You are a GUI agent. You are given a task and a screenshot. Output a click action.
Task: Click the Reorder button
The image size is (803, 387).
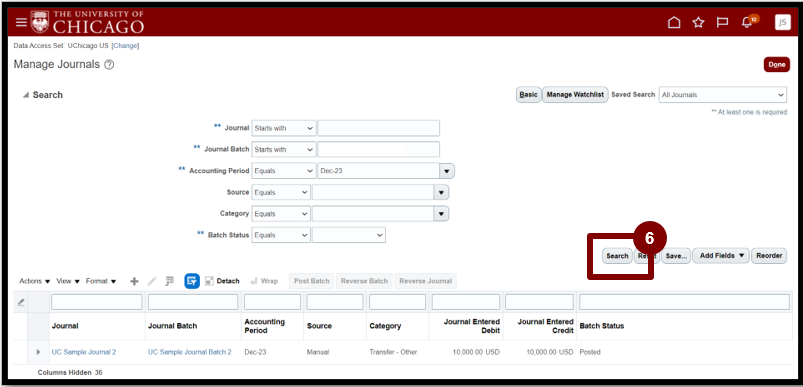pyautogui.click(x=769, y=256)
